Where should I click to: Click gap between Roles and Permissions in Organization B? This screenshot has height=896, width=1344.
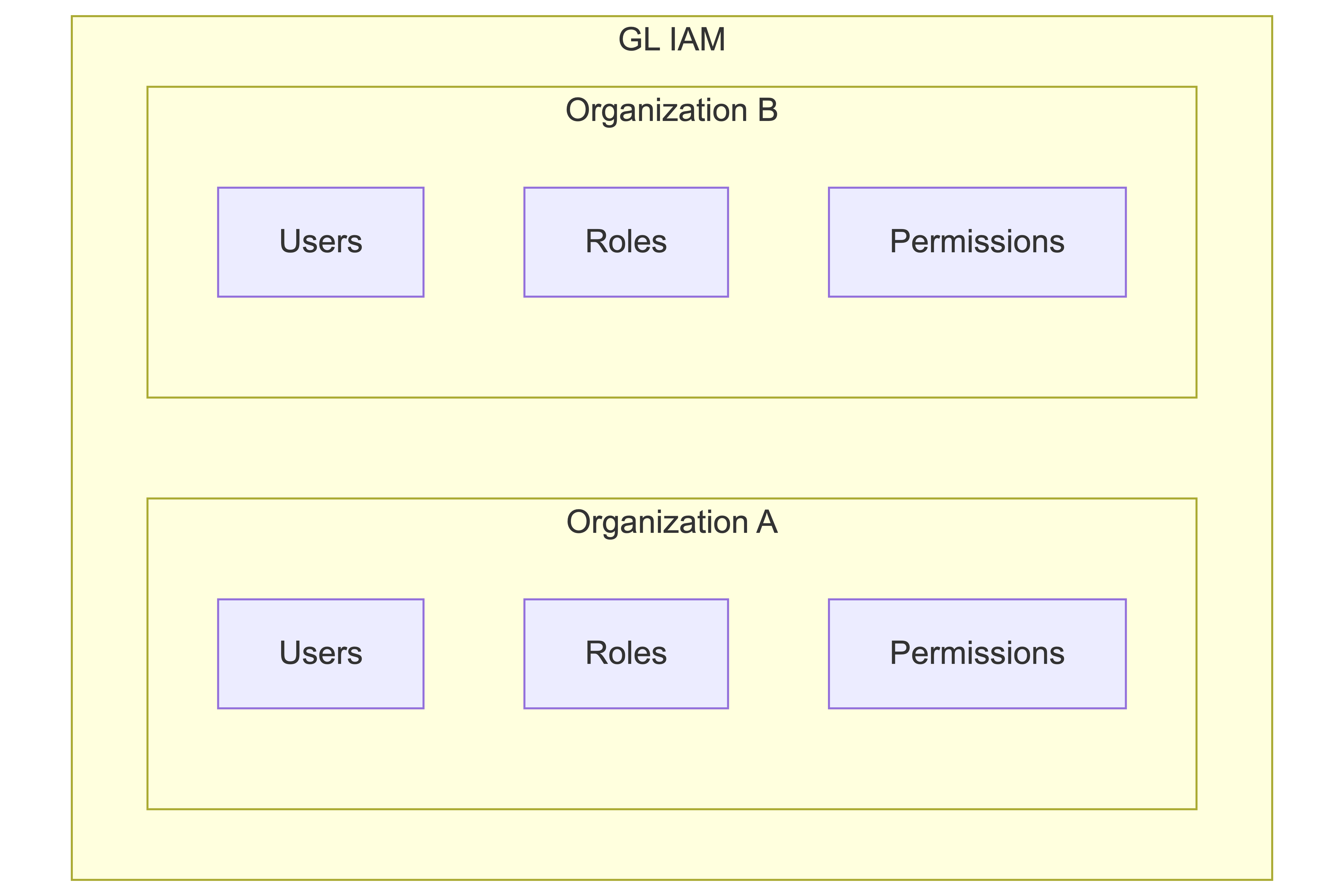778,242
